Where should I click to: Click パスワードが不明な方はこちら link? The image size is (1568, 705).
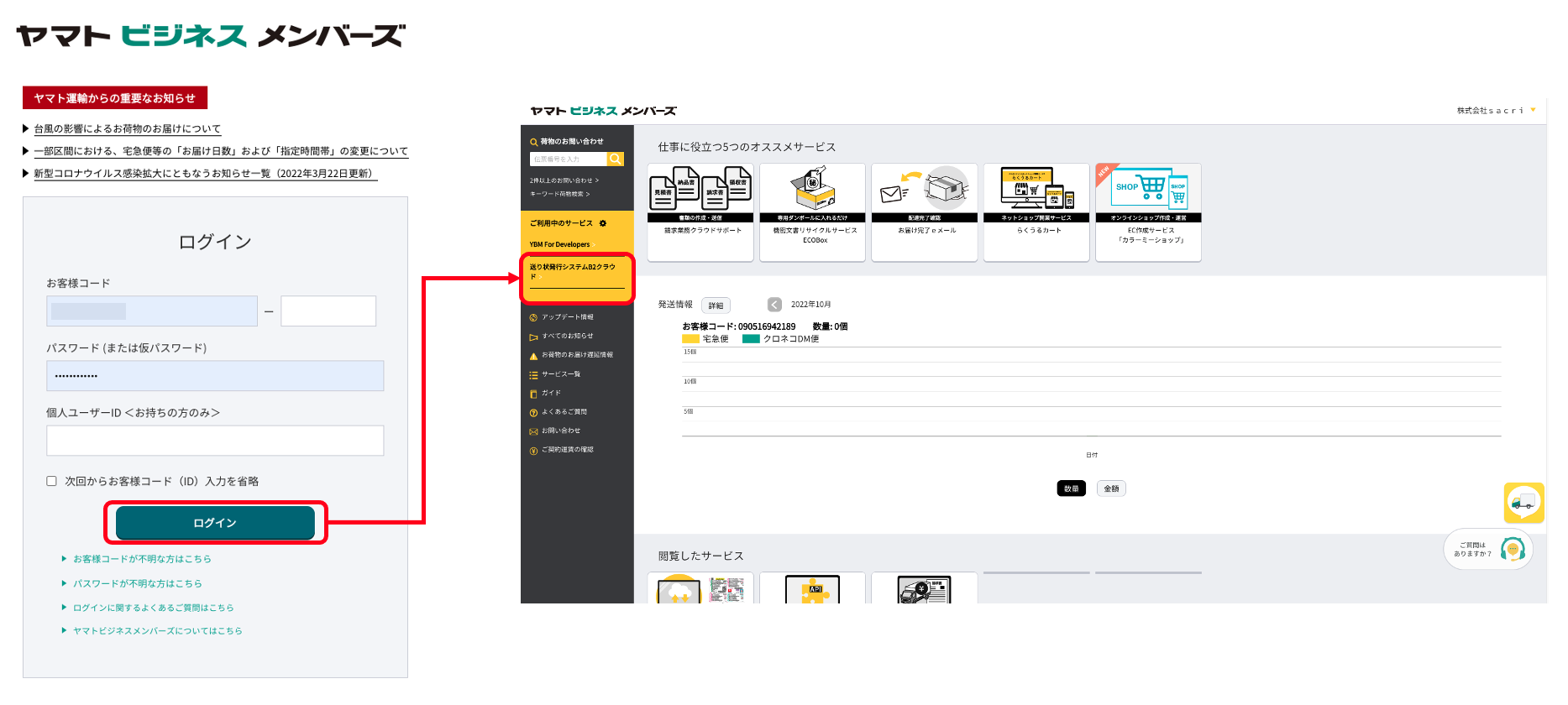[137, 583]
